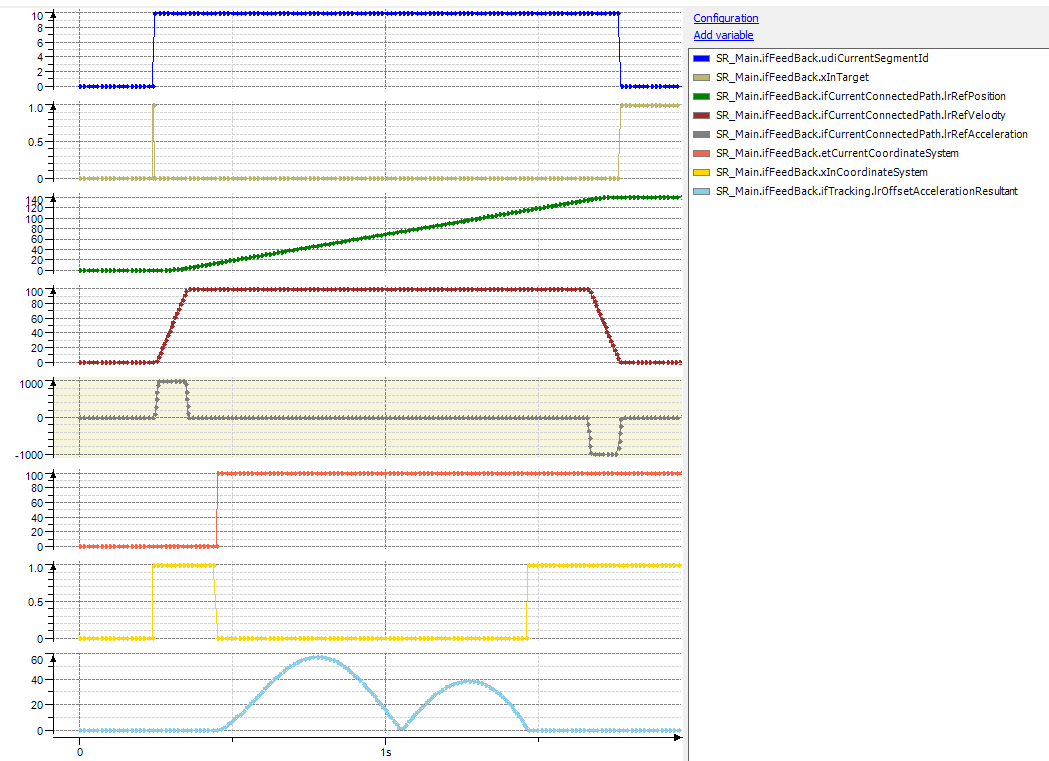Select the etCurrentCoordinateSystem variable entry
The height and width of the screenshot is (761, 1049).
pyautogui.click(x=837, y=153)
